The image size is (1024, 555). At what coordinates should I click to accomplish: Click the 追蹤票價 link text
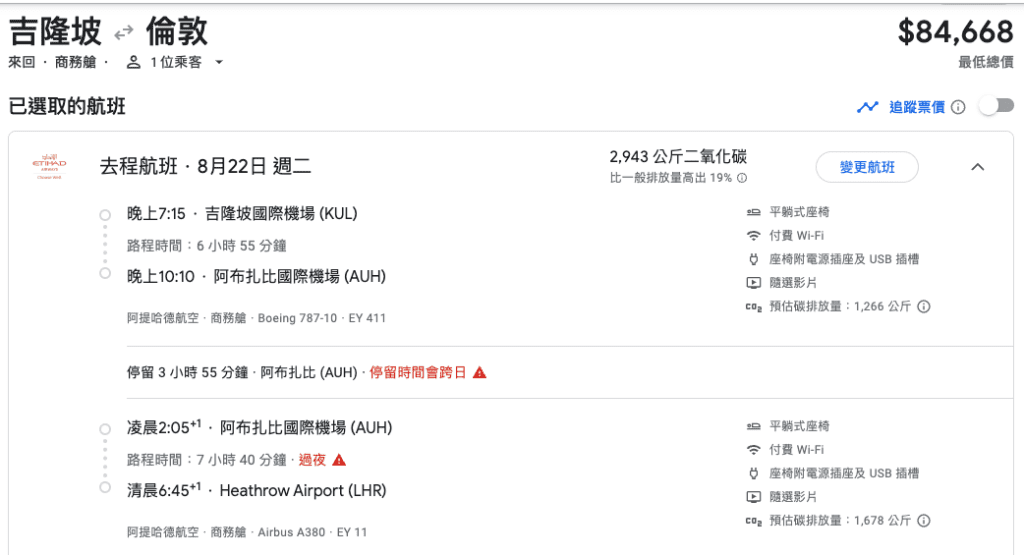pos(917,107)
